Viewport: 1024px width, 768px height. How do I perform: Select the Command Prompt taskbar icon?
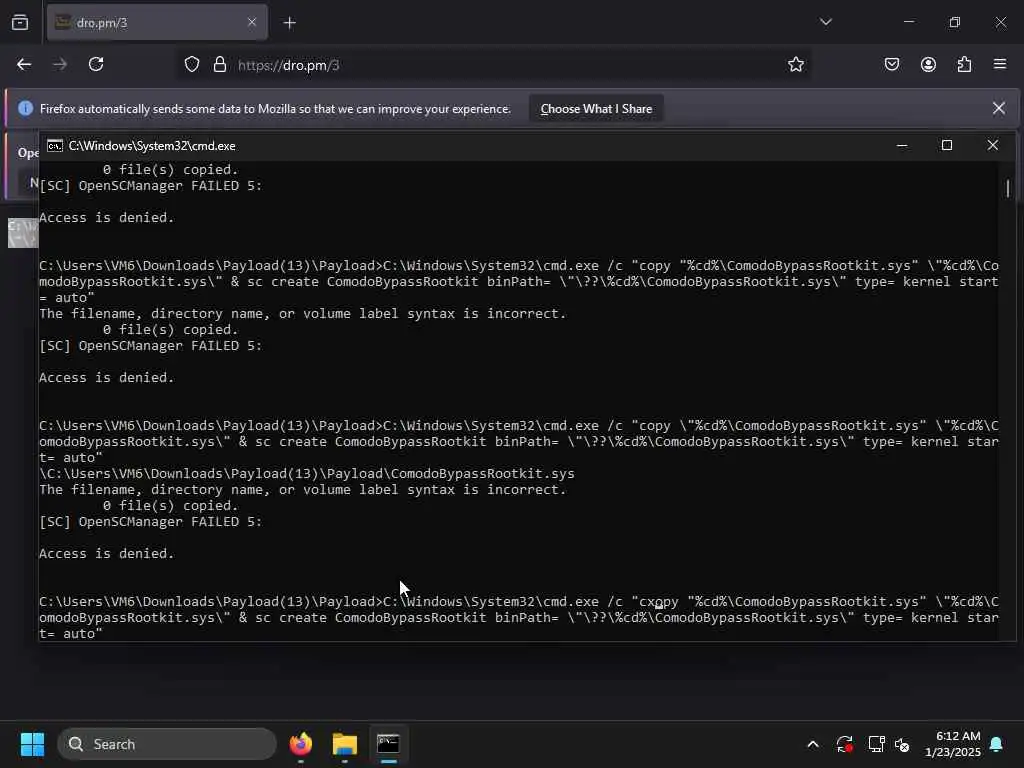389,744
